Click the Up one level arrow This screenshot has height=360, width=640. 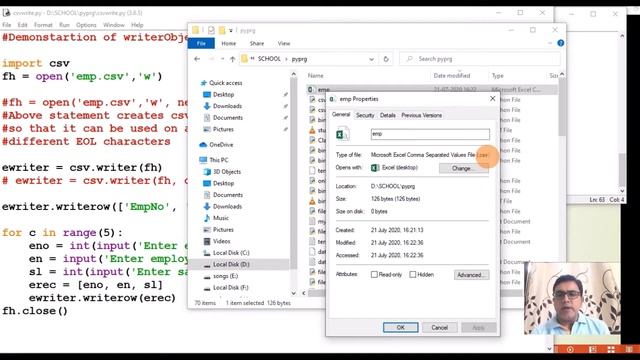[232, 59]
